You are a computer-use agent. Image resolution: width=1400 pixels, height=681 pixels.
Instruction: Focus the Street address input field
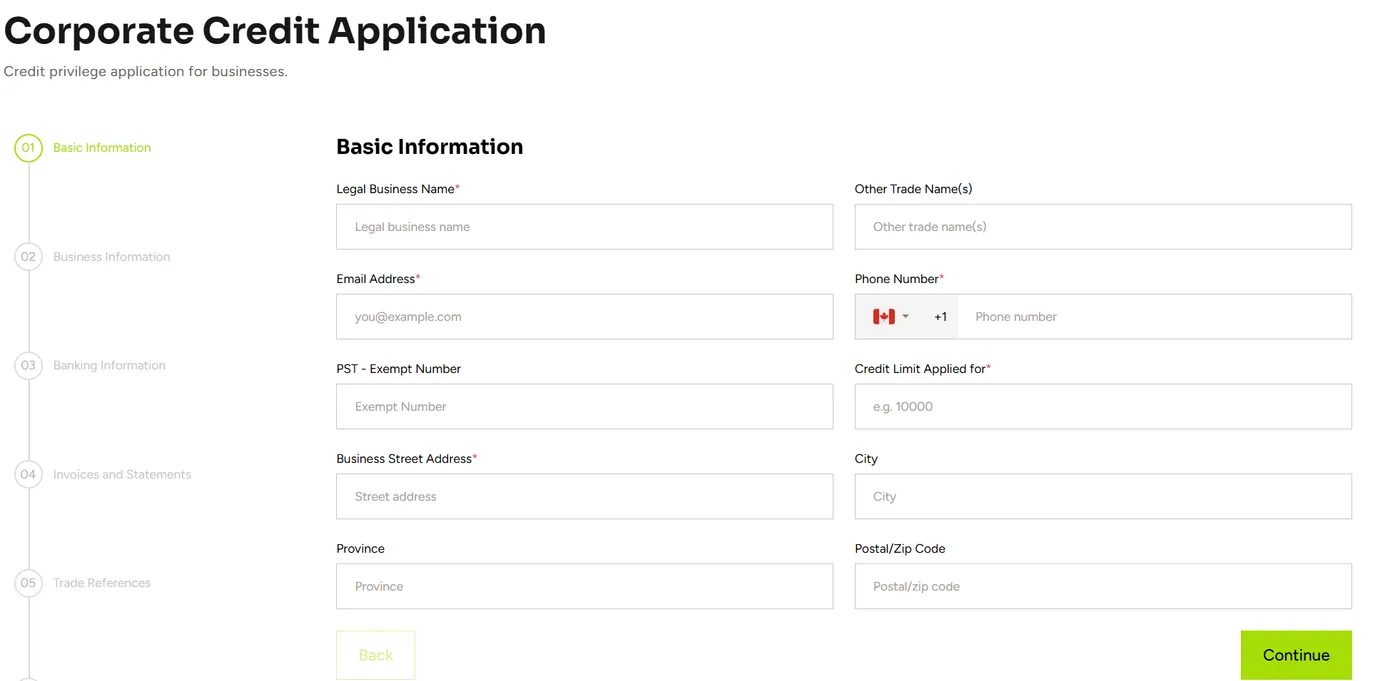(x=584, y=497)
